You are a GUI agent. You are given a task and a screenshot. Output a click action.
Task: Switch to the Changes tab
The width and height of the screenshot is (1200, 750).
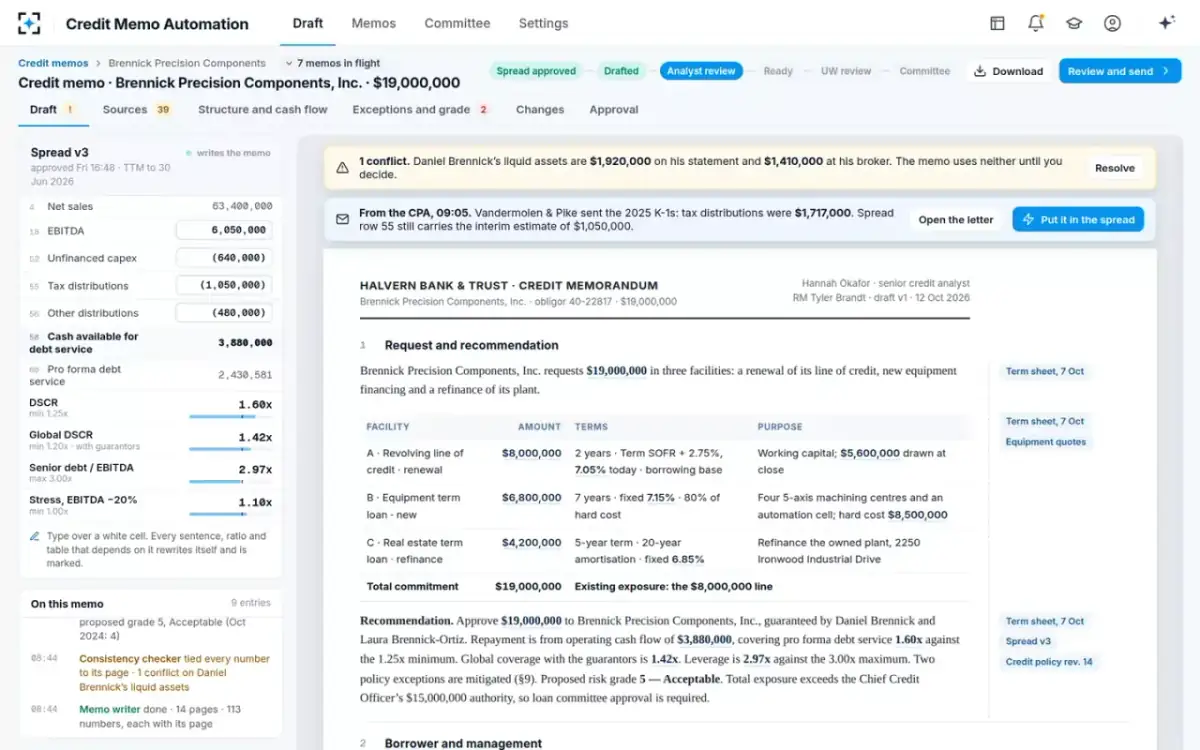[540, 110]
